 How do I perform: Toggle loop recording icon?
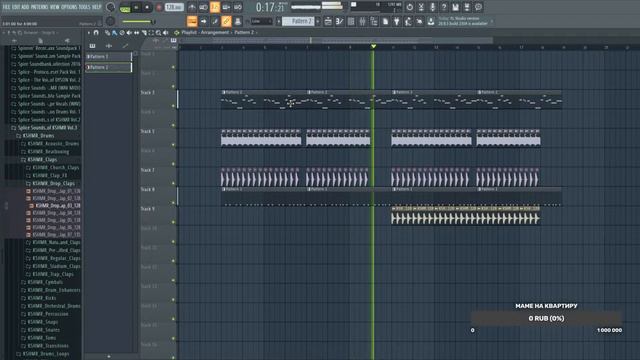click(238, 7)
